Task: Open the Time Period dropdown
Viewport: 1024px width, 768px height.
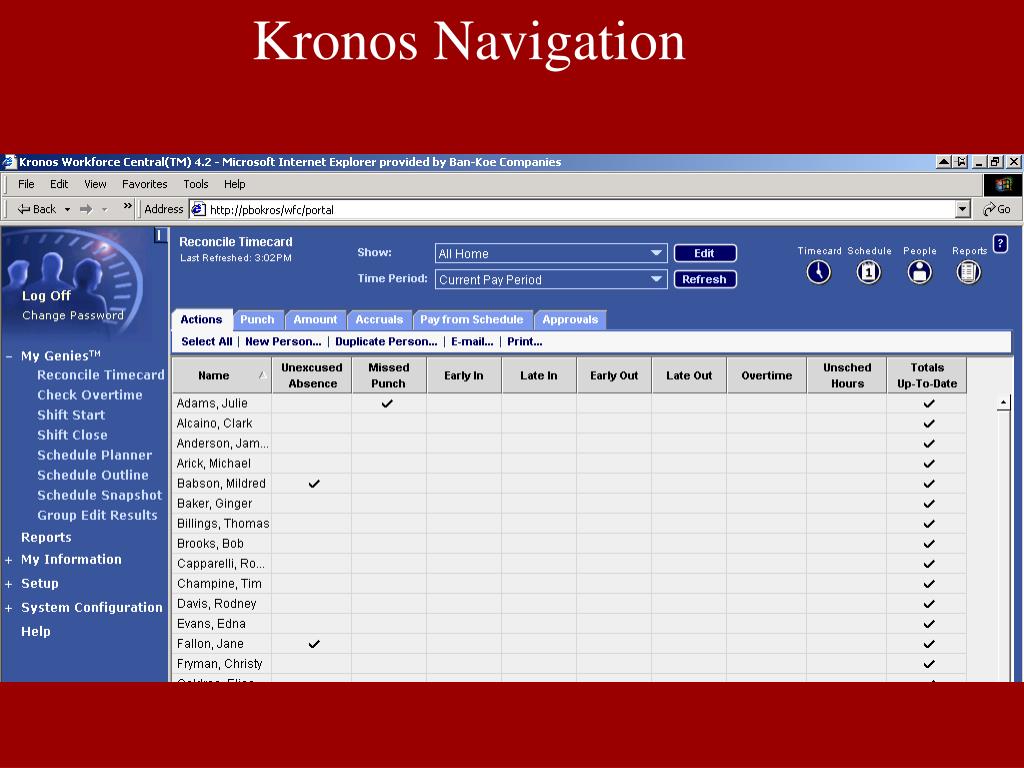Action: (551, 280)
